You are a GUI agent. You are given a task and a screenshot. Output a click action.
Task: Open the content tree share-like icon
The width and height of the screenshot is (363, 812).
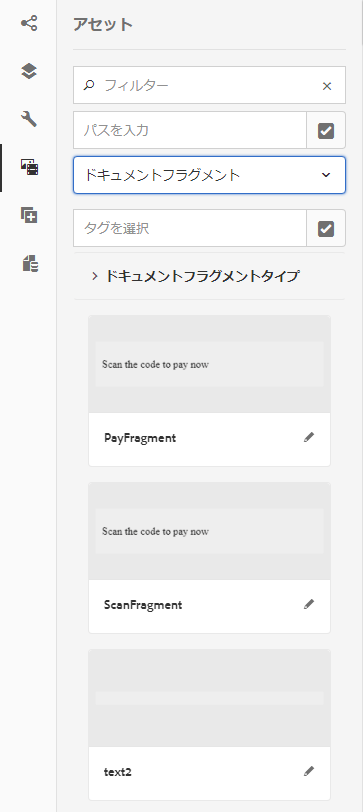tap(29, 23)
